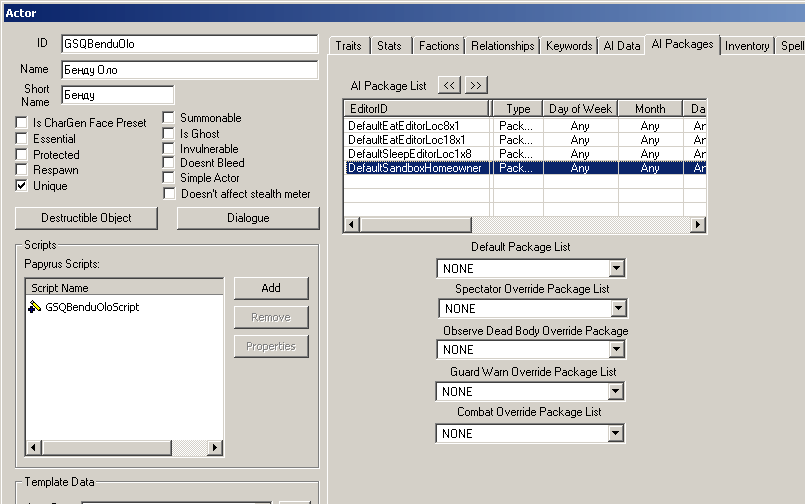Click the Type column header
The height and width of the screenshot is (504, 805).
click(x=518, y=109)
